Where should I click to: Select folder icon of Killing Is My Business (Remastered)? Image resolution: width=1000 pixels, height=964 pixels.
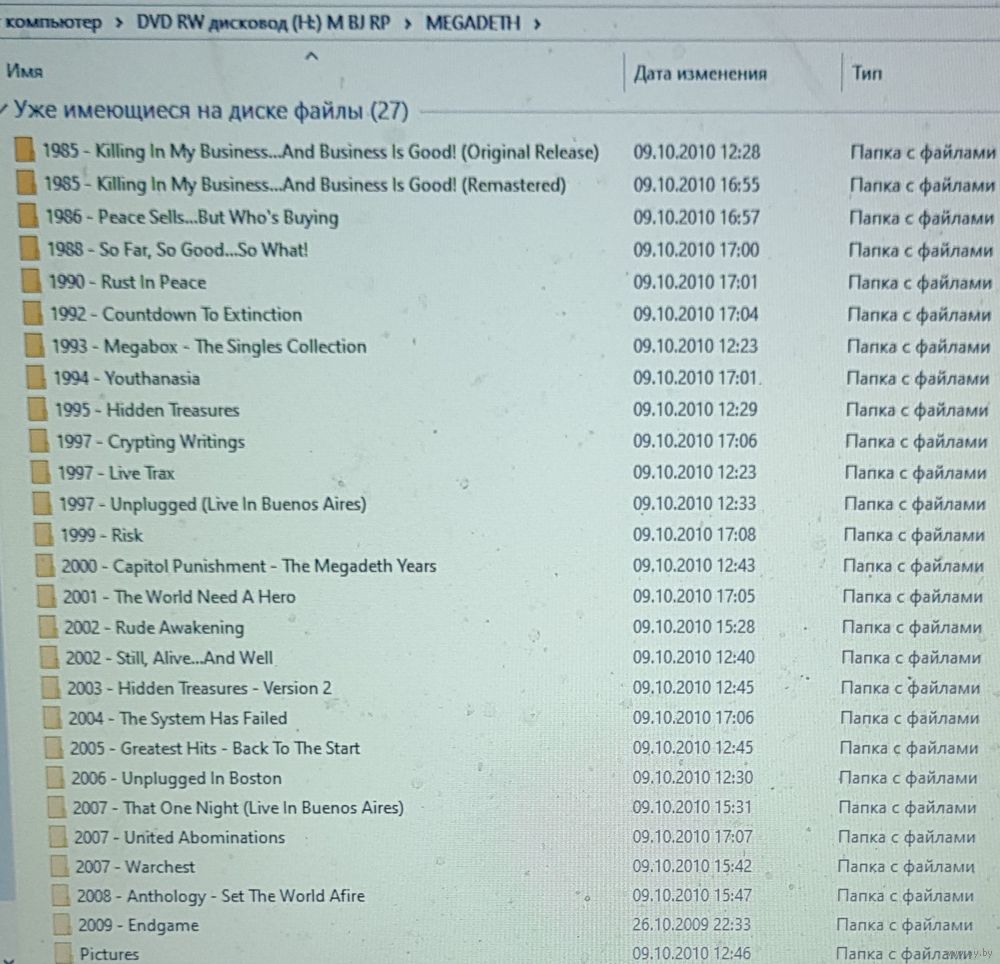[26, 182]
